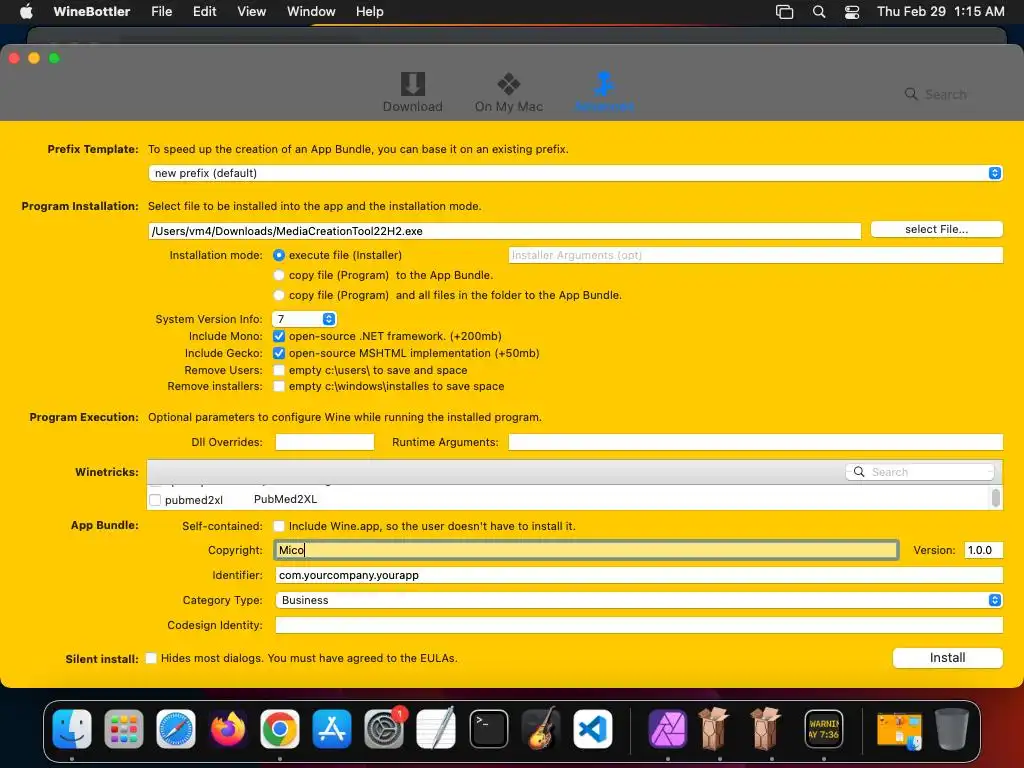Open the App Store from the Dock
The height and width of the screenshot is (768, 1024).
point(332,729)
